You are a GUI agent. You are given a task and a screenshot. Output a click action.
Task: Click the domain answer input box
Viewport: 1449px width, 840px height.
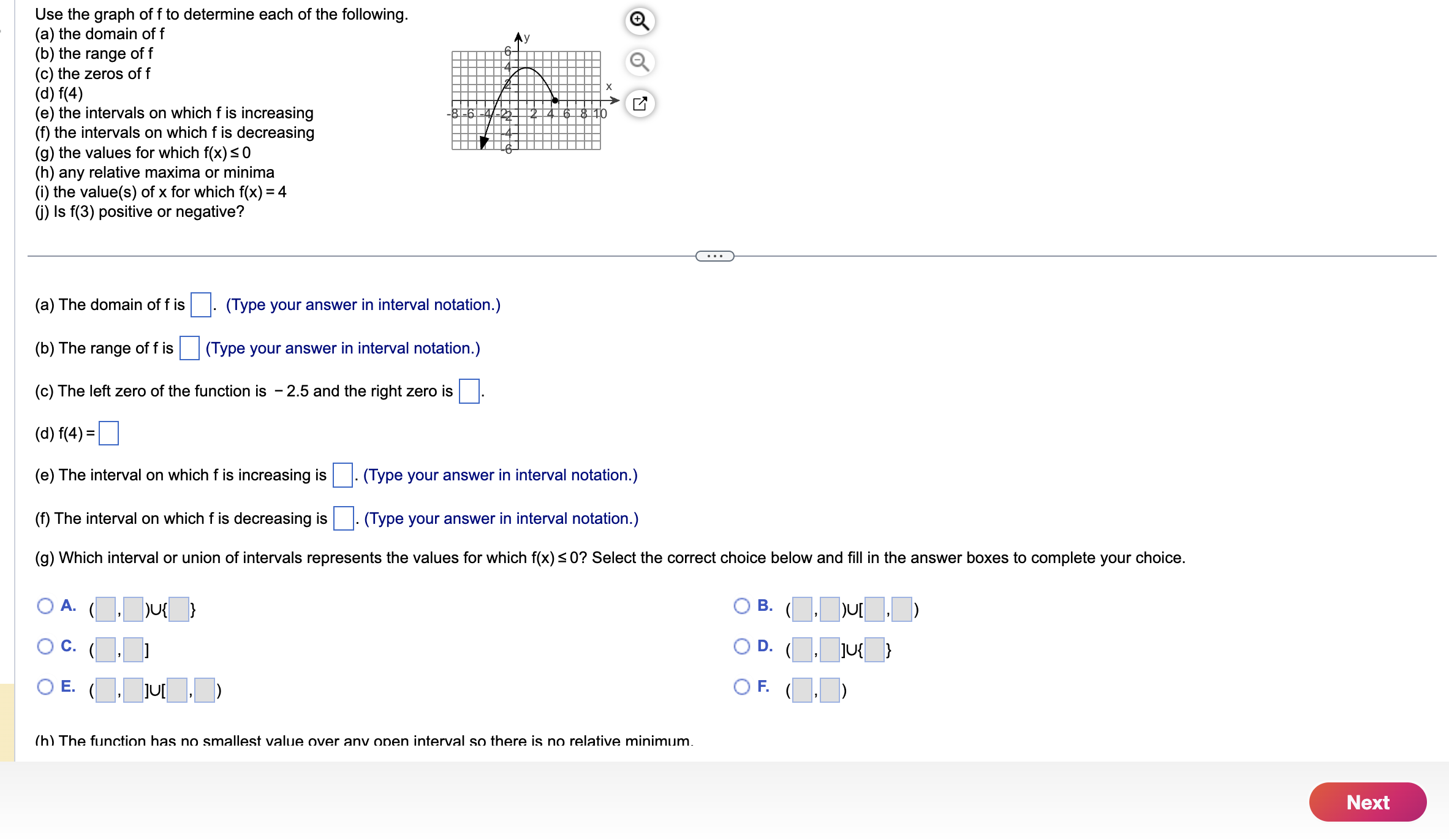coord(200,303)
